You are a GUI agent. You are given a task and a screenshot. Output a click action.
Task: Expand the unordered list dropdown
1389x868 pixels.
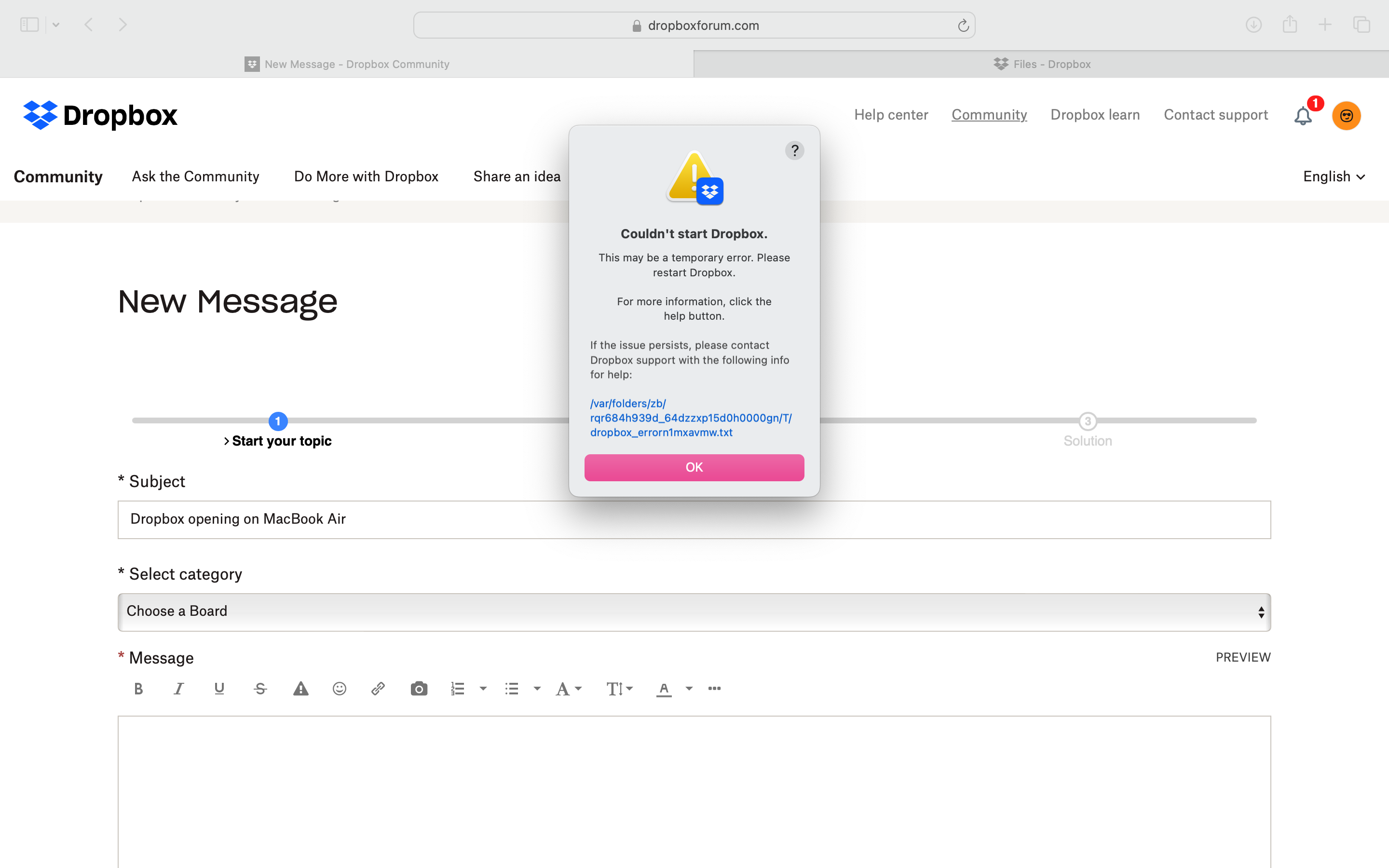533,688
